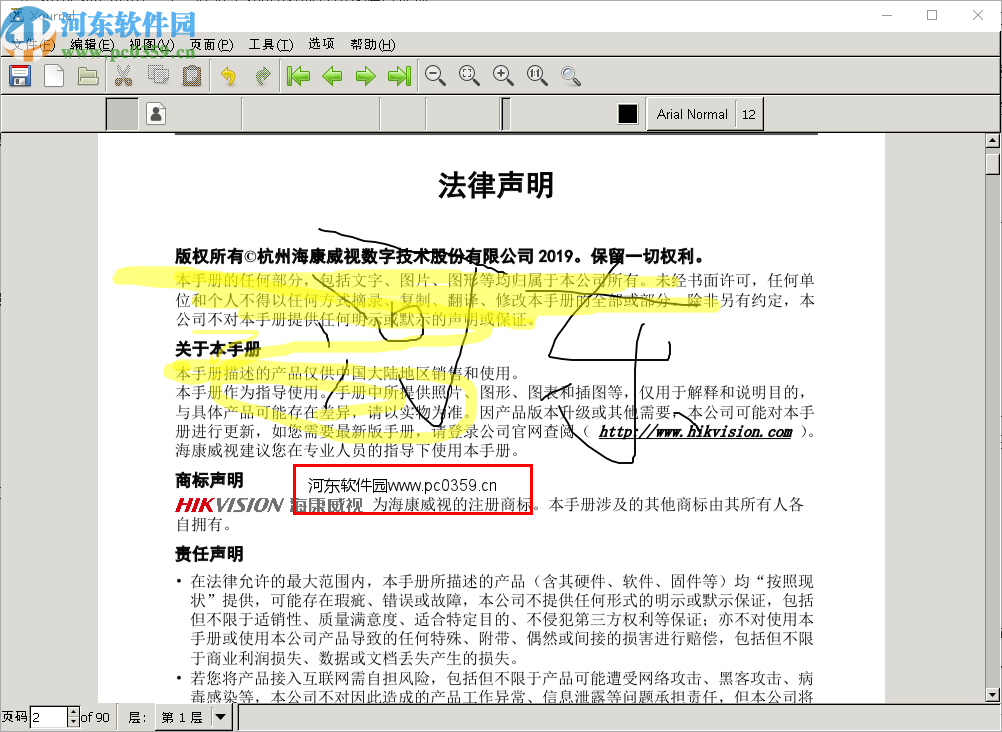Save the current document
Viewport: 1002px width, 732px height.
(19, 75)
